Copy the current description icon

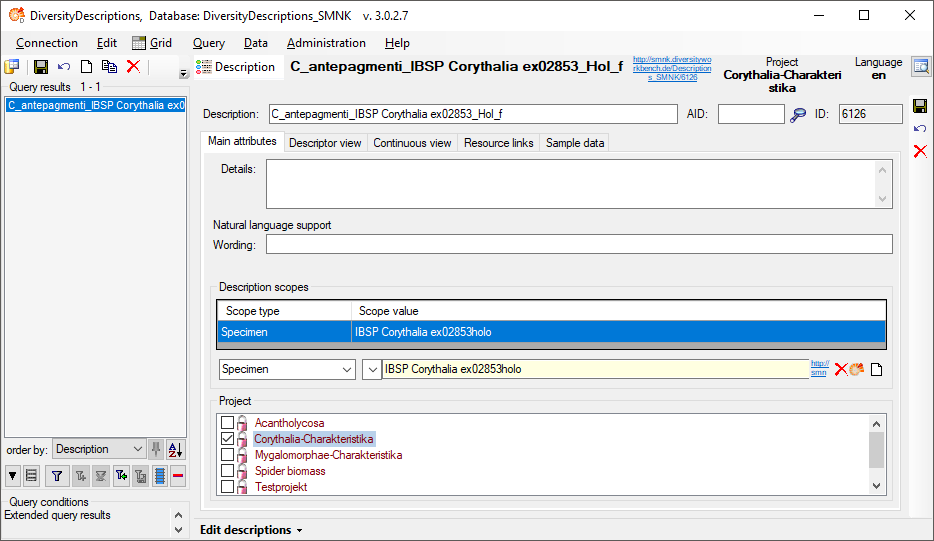(109, 67)
